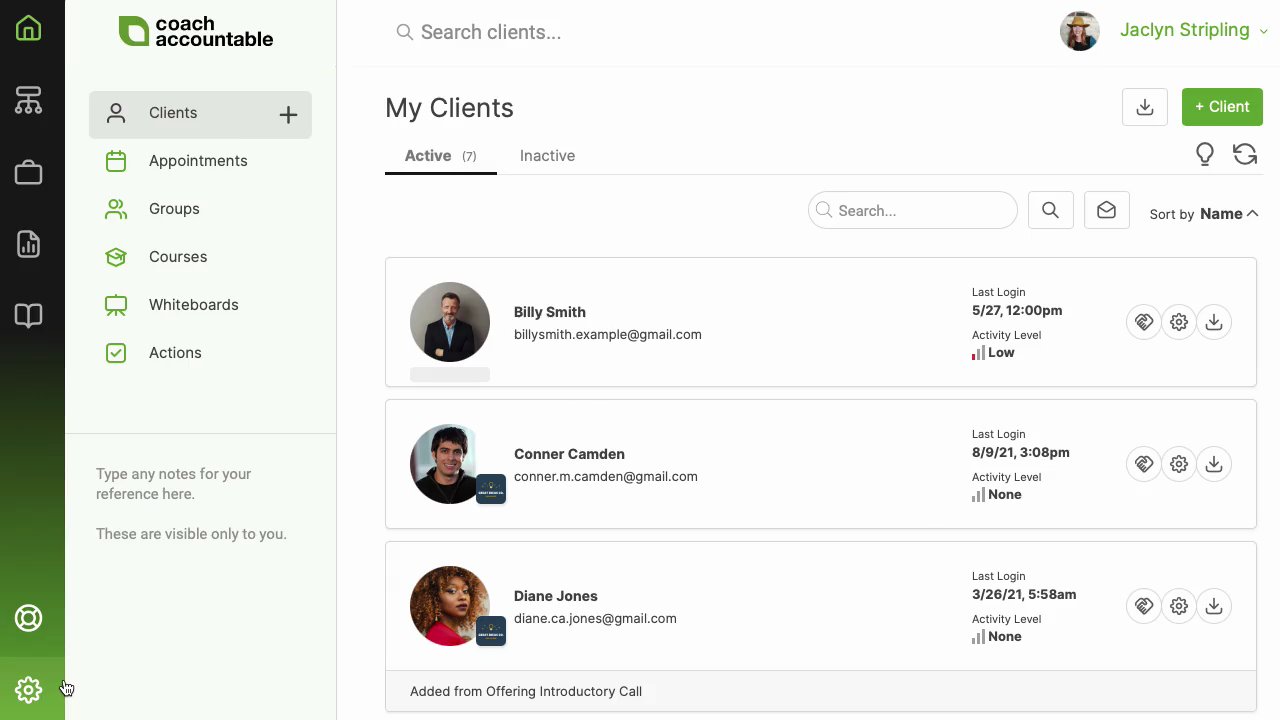Open Diane Jones's client name link
Viewport: 1280px width, 720px height.
pos(556,596)
